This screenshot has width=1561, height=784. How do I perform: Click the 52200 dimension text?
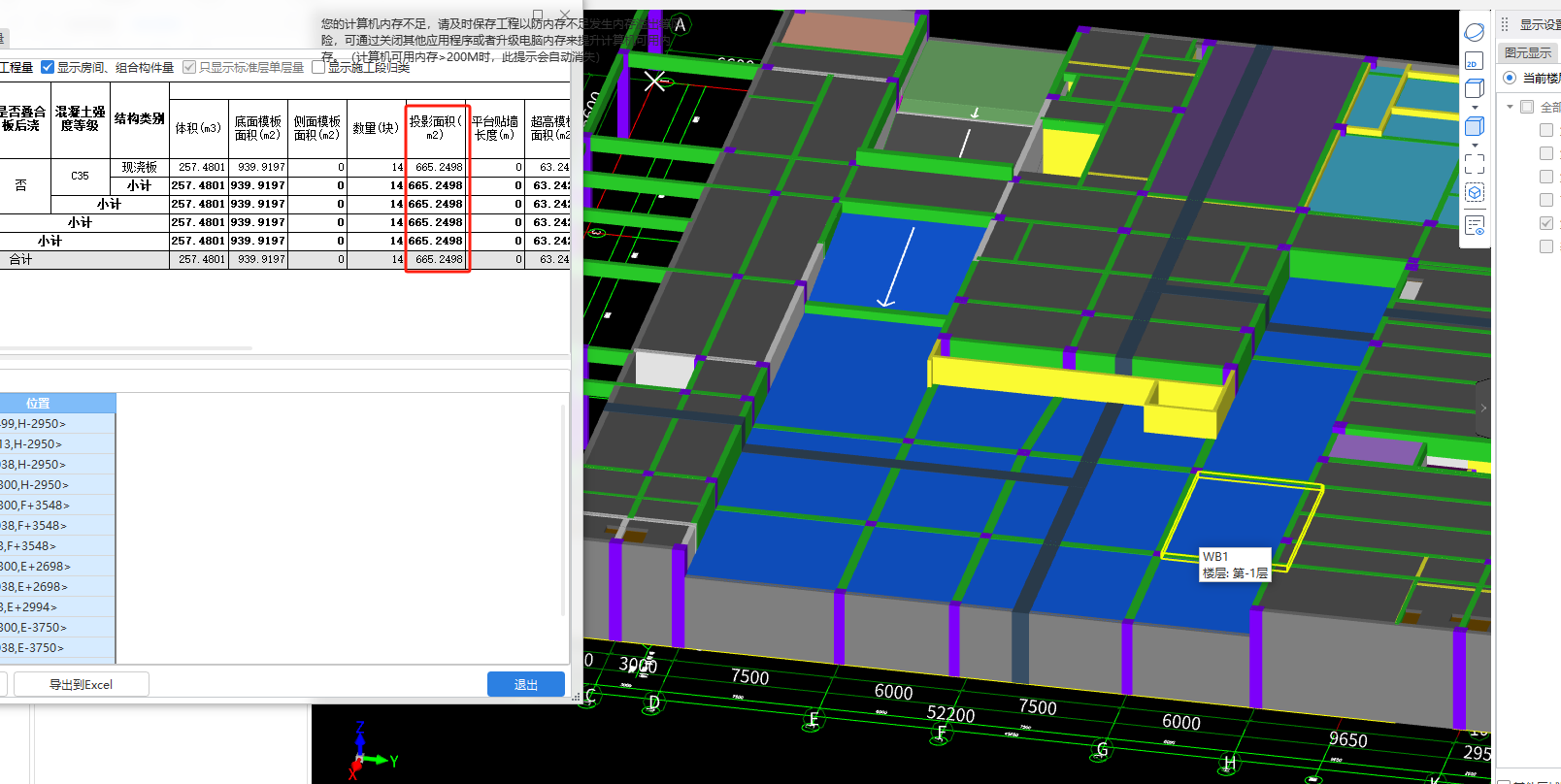(x=950, y=714)
